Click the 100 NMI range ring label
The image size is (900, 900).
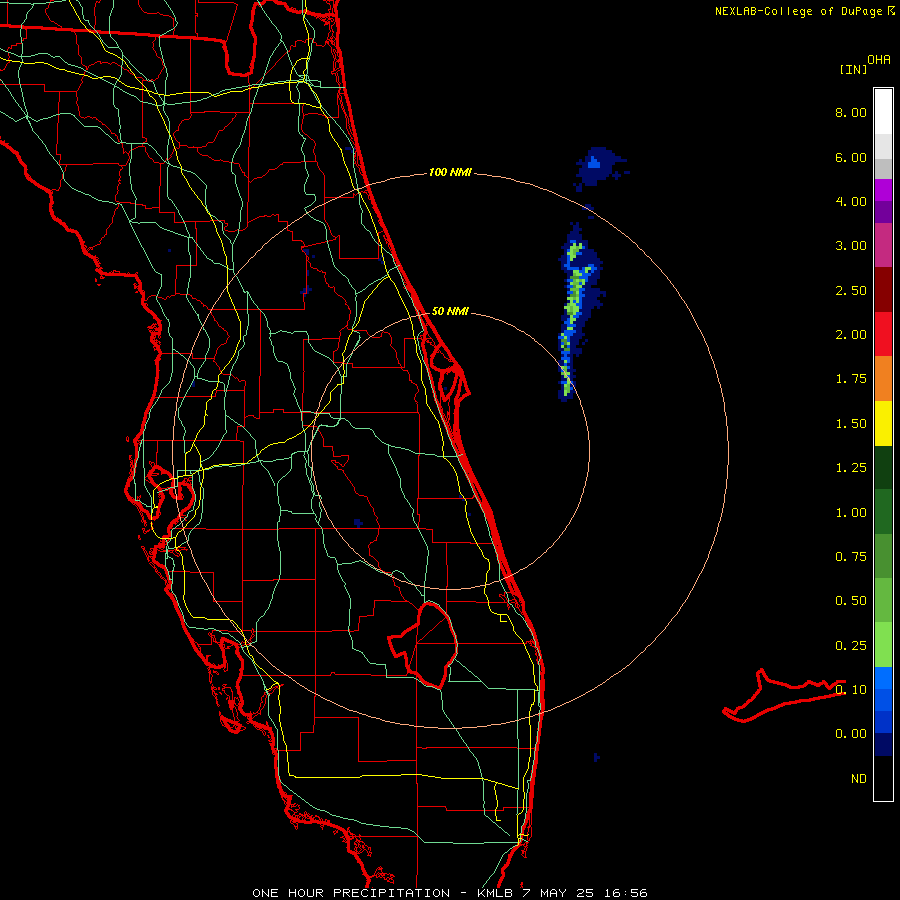coord(450,172)
